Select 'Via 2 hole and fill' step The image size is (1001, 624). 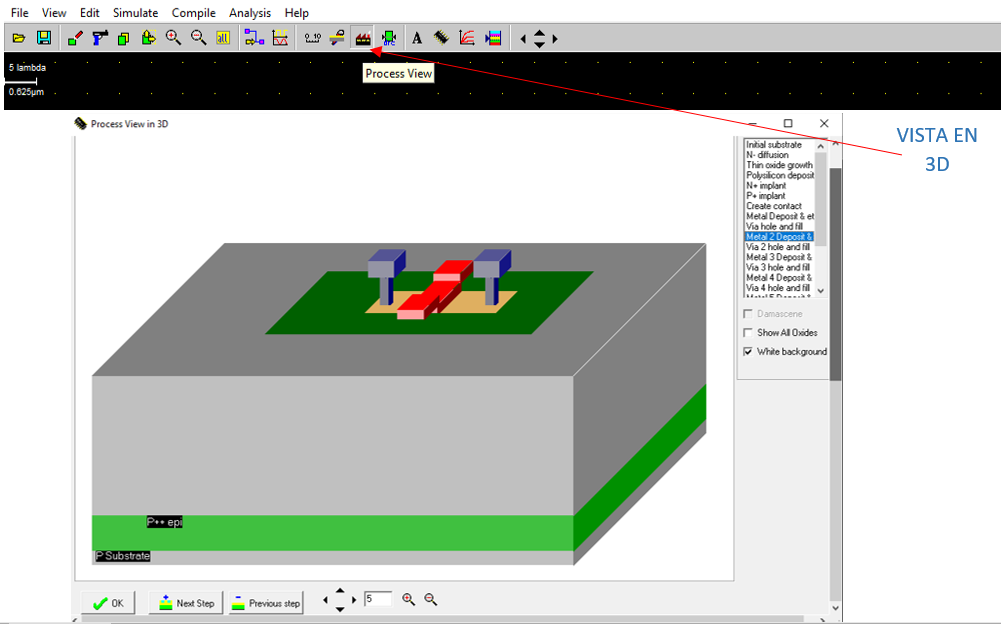[779, 247]
